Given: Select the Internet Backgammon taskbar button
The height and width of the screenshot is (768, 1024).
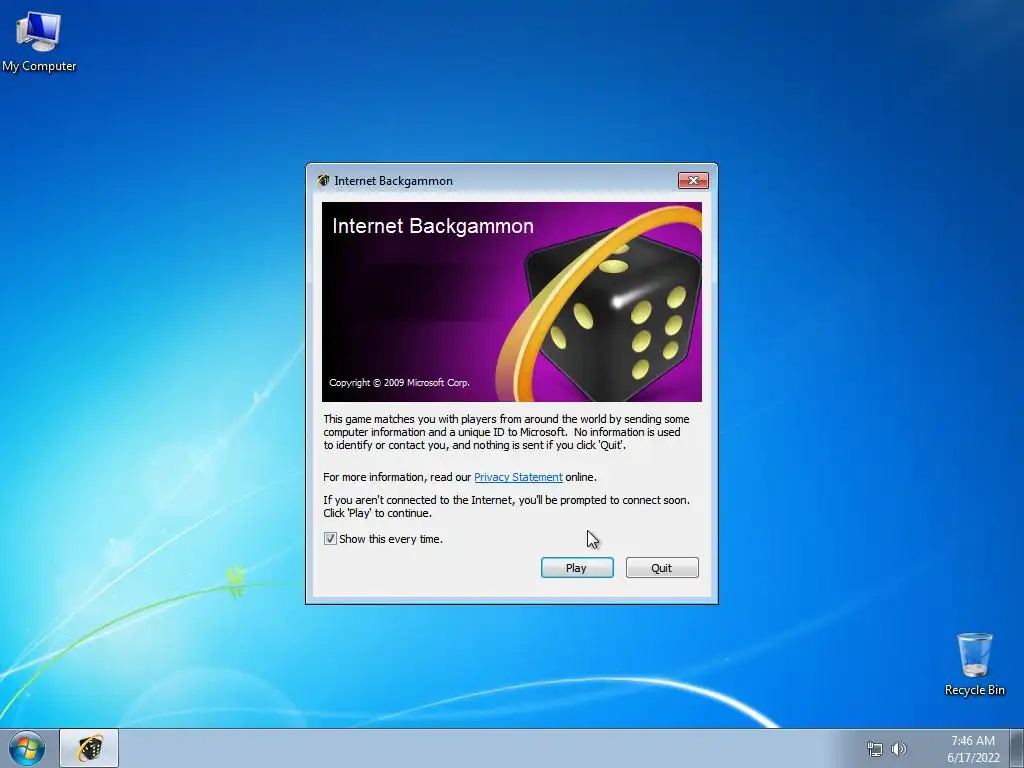Looking at the screenshot, I should (x=89, y=748).
